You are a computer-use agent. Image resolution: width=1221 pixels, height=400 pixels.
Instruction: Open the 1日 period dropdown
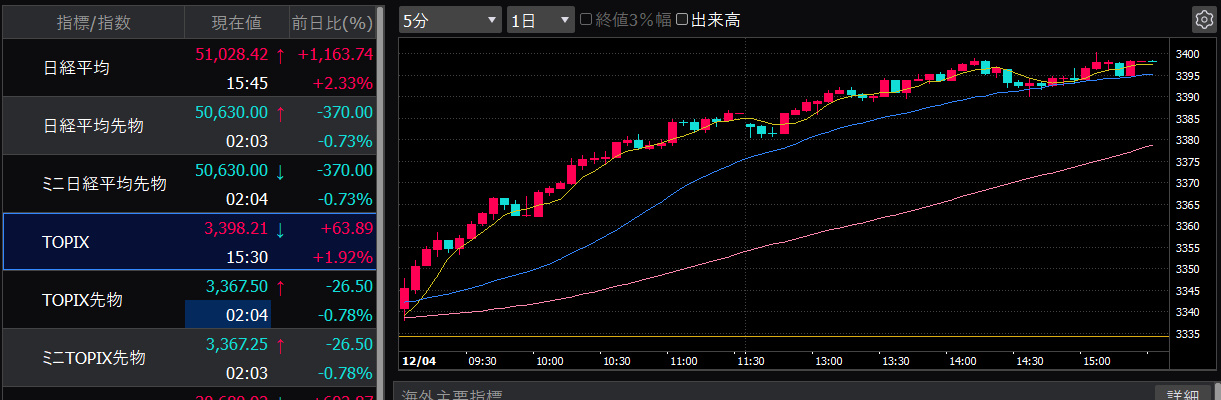540,20
